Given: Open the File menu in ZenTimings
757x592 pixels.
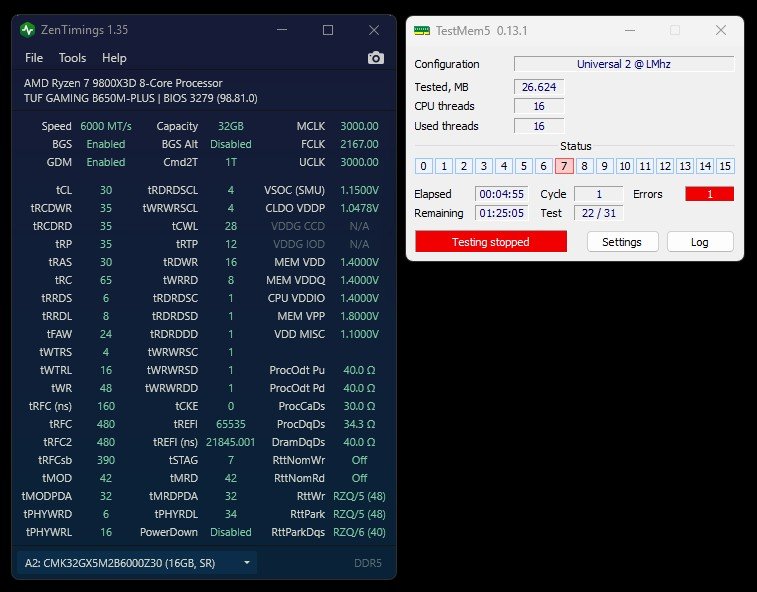Looking at the screenshot, I should tap(34, 58).
